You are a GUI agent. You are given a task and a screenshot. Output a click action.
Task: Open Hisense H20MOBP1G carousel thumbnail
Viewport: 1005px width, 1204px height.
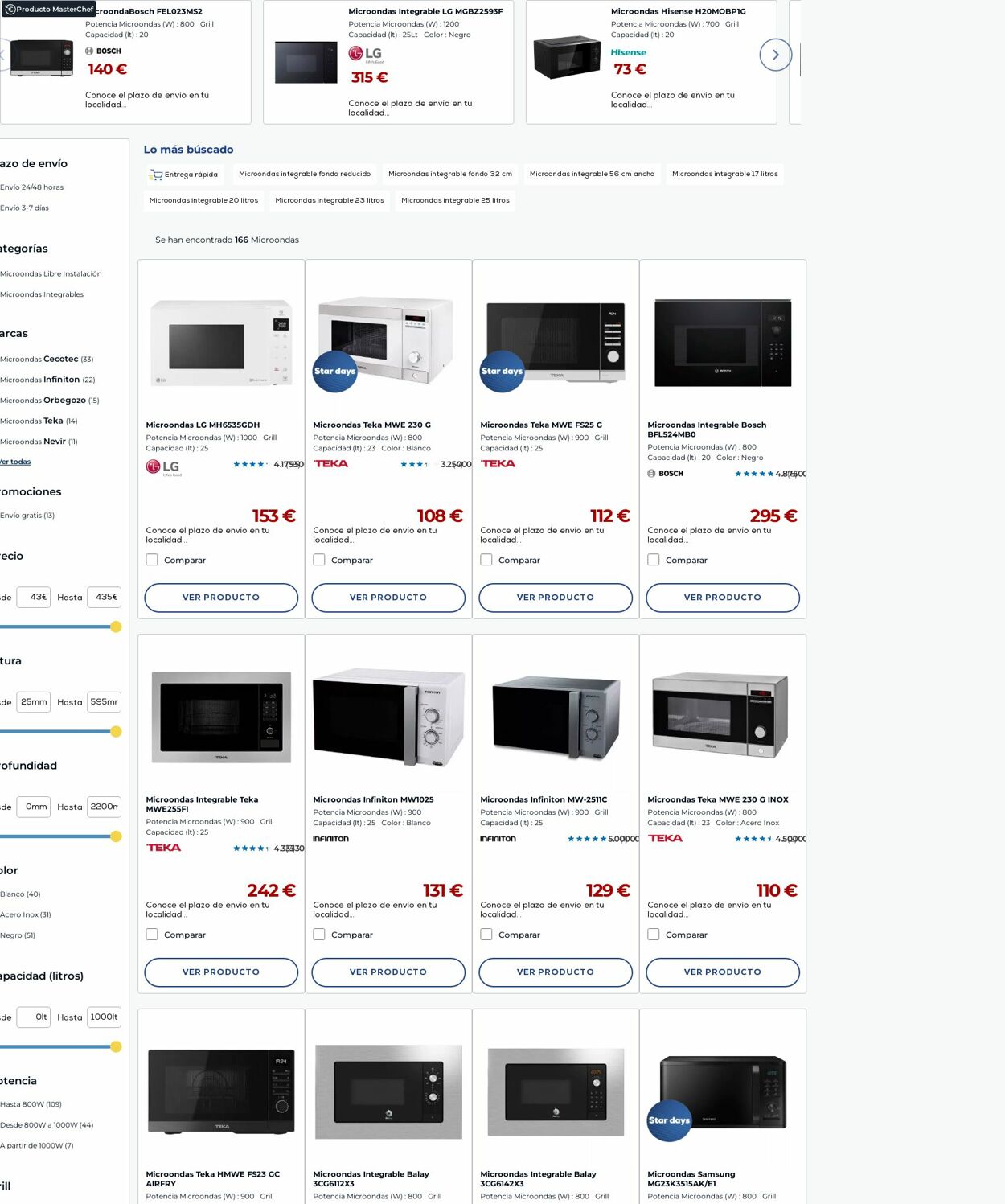[567, 57]
